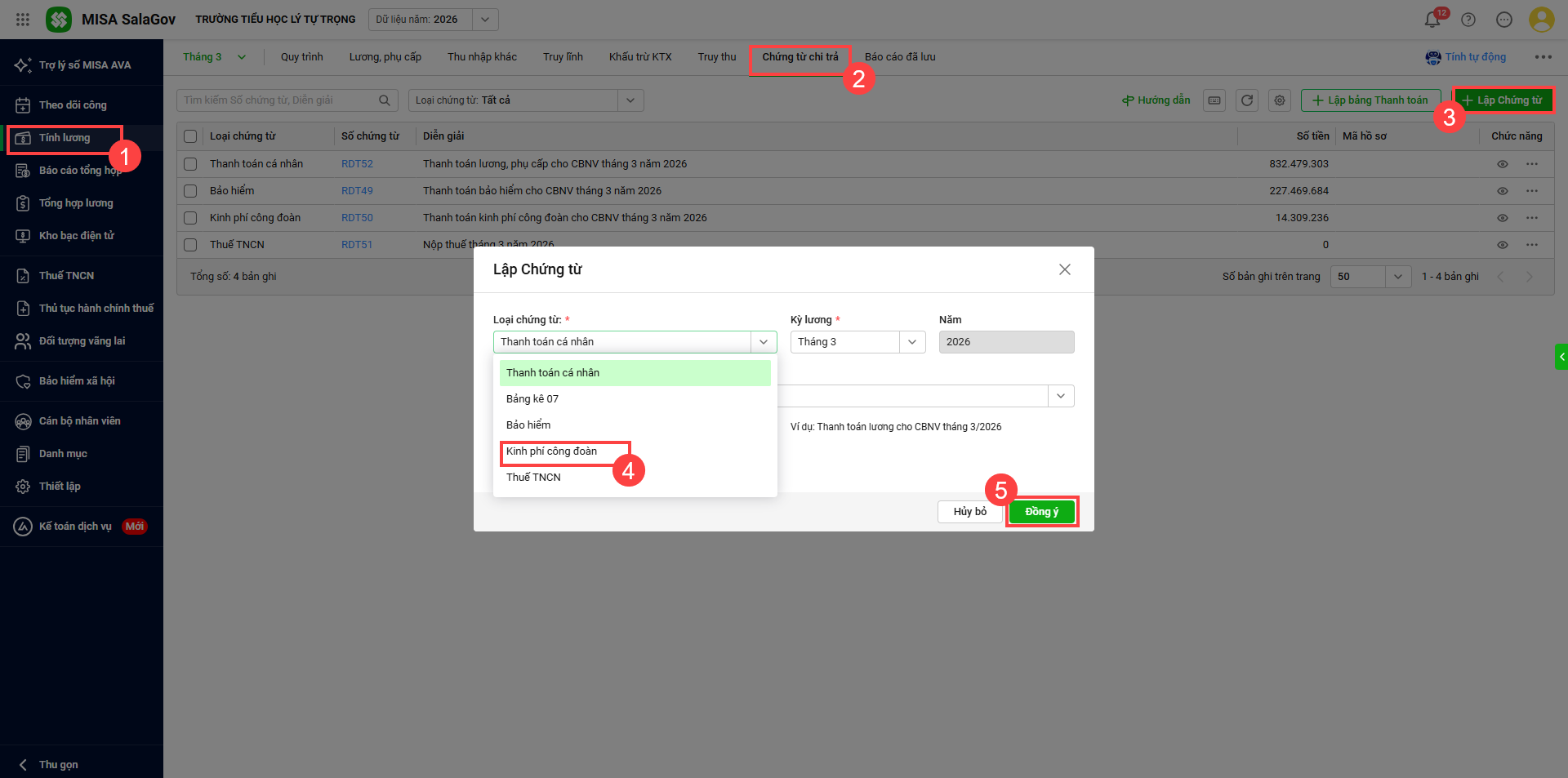
Task: Switch to the Khấu trừ KTX tab
Action: [639, 57]
